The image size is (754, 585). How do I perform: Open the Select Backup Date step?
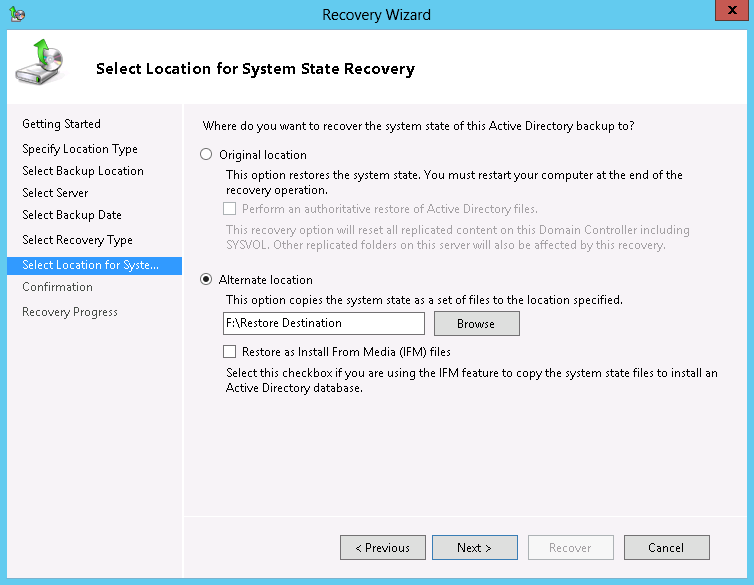72,215
